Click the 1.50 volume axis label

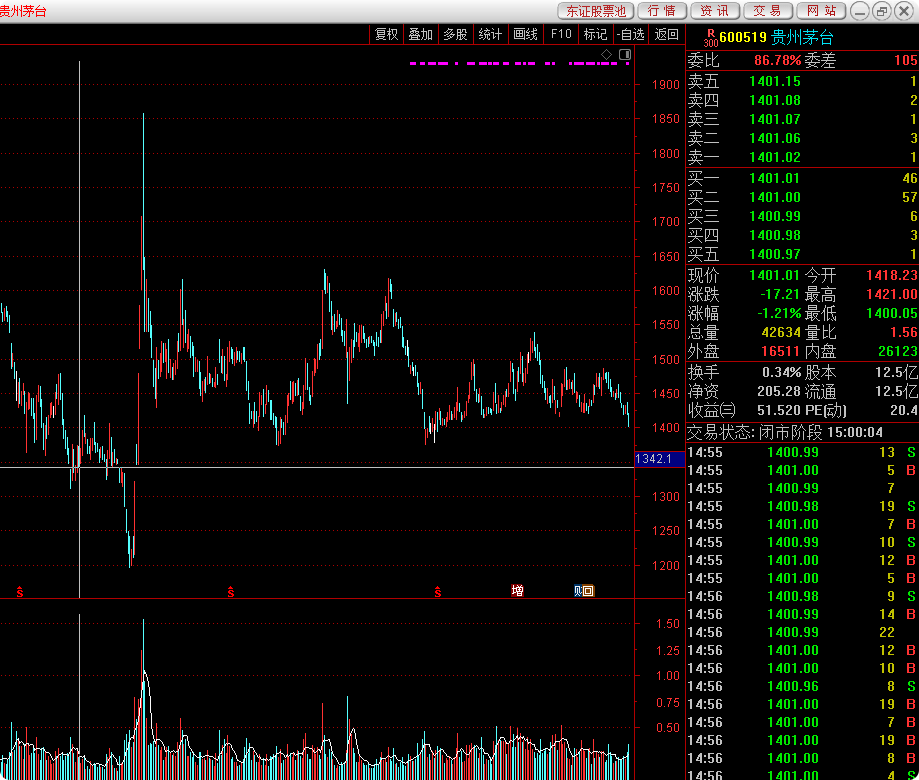pos(668,624)
